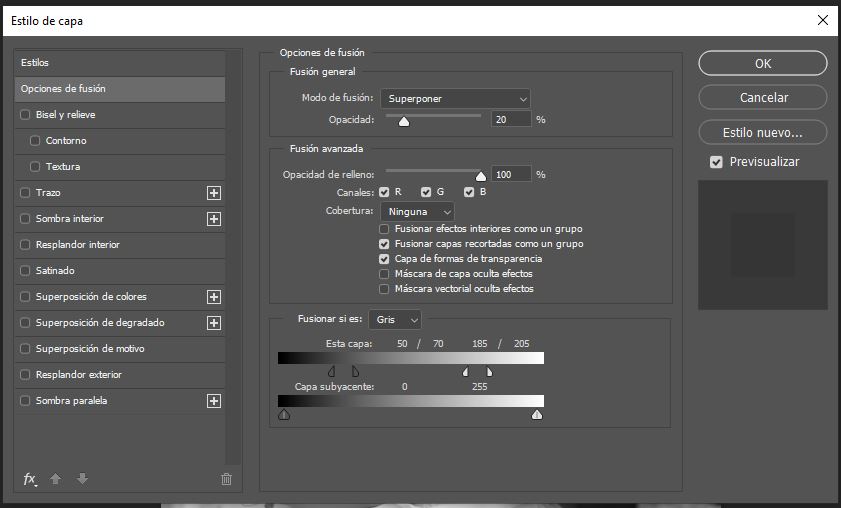Select the Estilos entry in left panel

point(120,63)
